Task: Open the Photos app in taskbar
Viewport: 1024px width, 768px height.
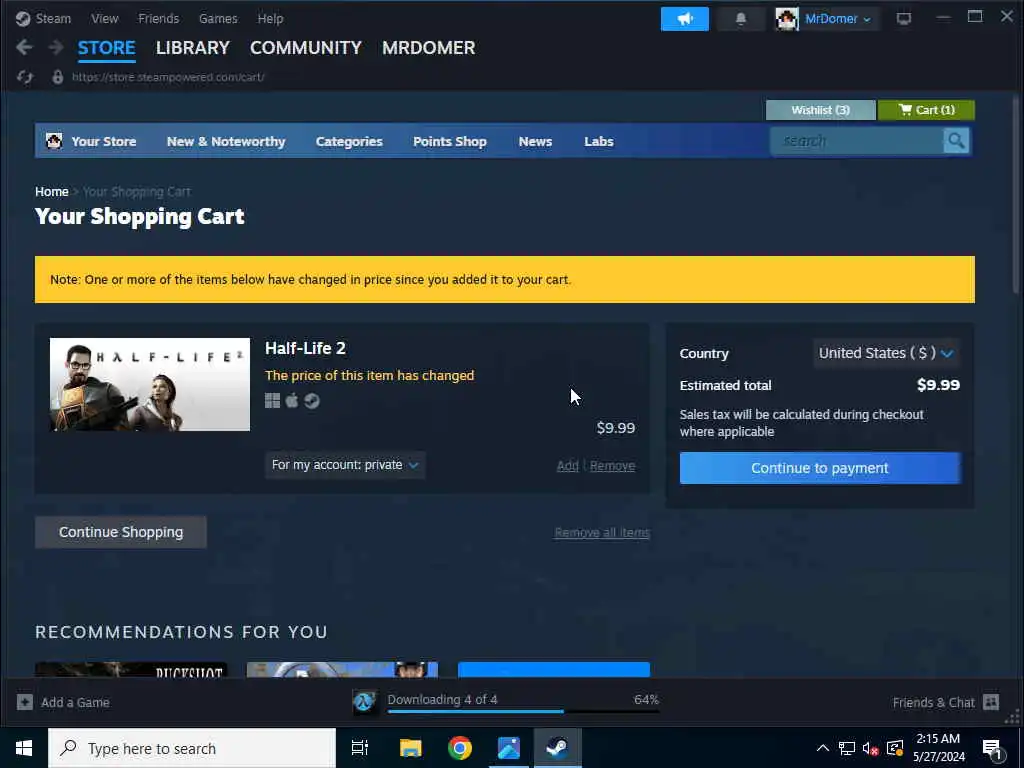Action: [x=509, y=748]
